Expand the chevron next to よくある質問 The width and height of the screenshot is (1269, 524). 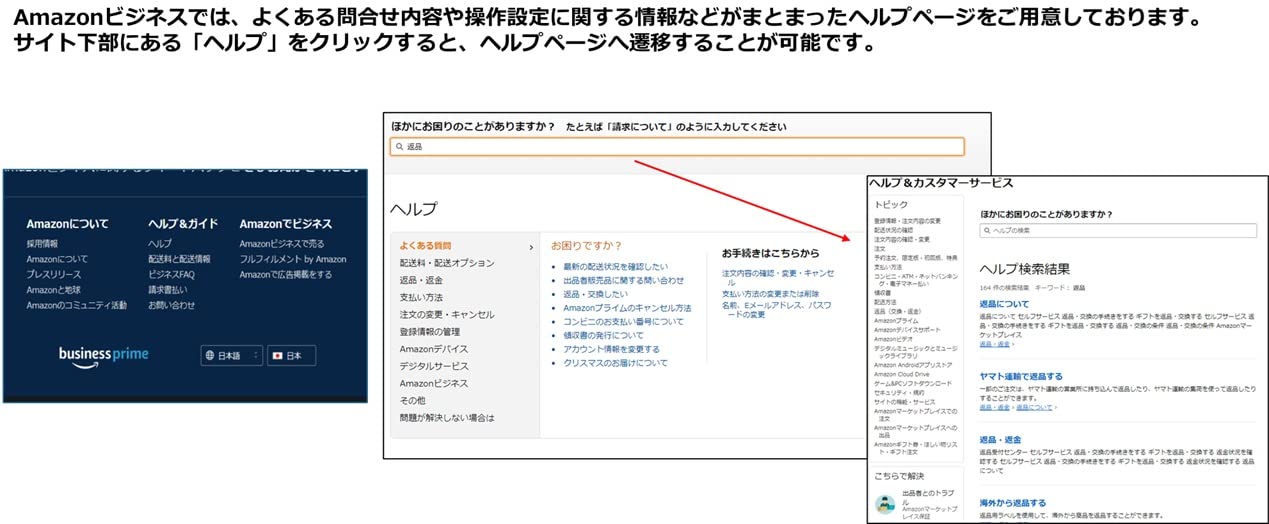coord(531,246)
